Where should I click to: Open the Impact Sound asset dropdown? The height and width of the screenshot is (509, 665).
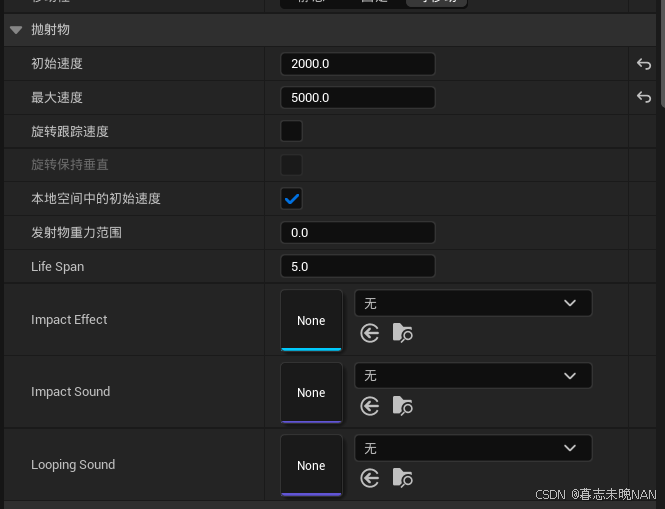473,376
